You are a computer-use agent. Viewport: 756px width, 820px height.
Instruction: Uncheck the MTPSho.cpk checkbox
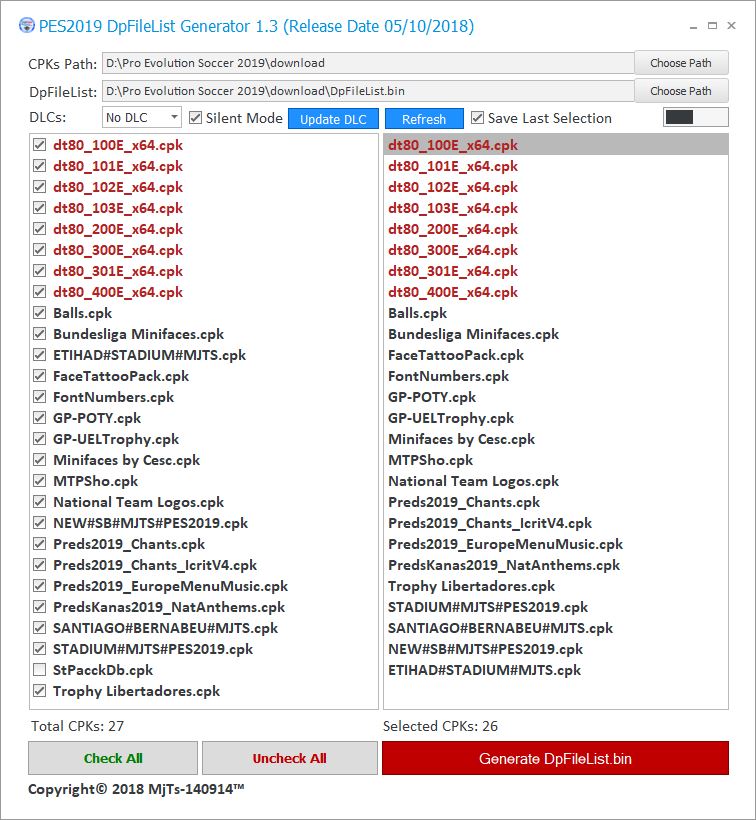(x=39, y=481)
